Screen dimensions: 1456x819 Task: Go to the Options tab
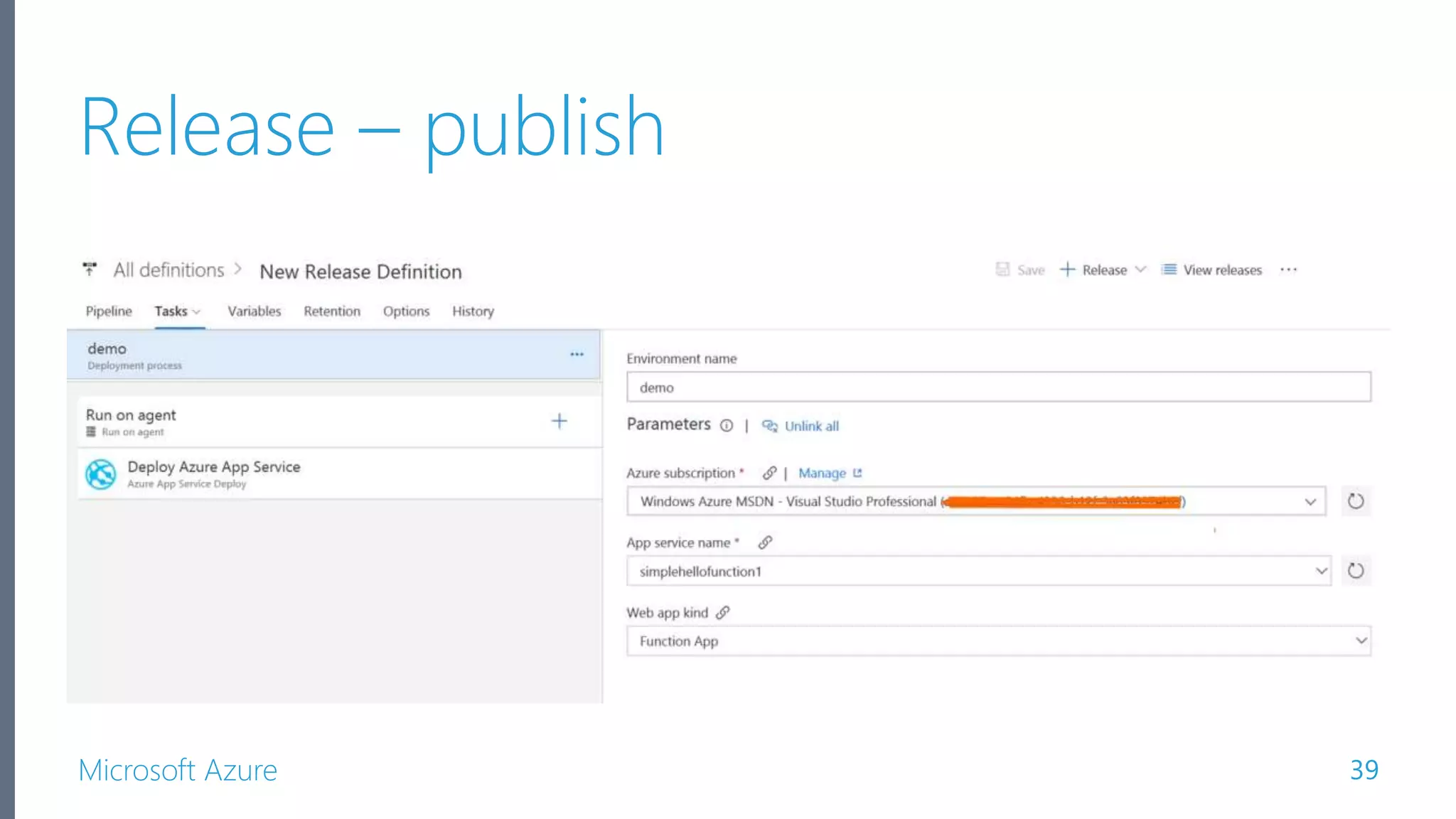[x=406, y=311]
